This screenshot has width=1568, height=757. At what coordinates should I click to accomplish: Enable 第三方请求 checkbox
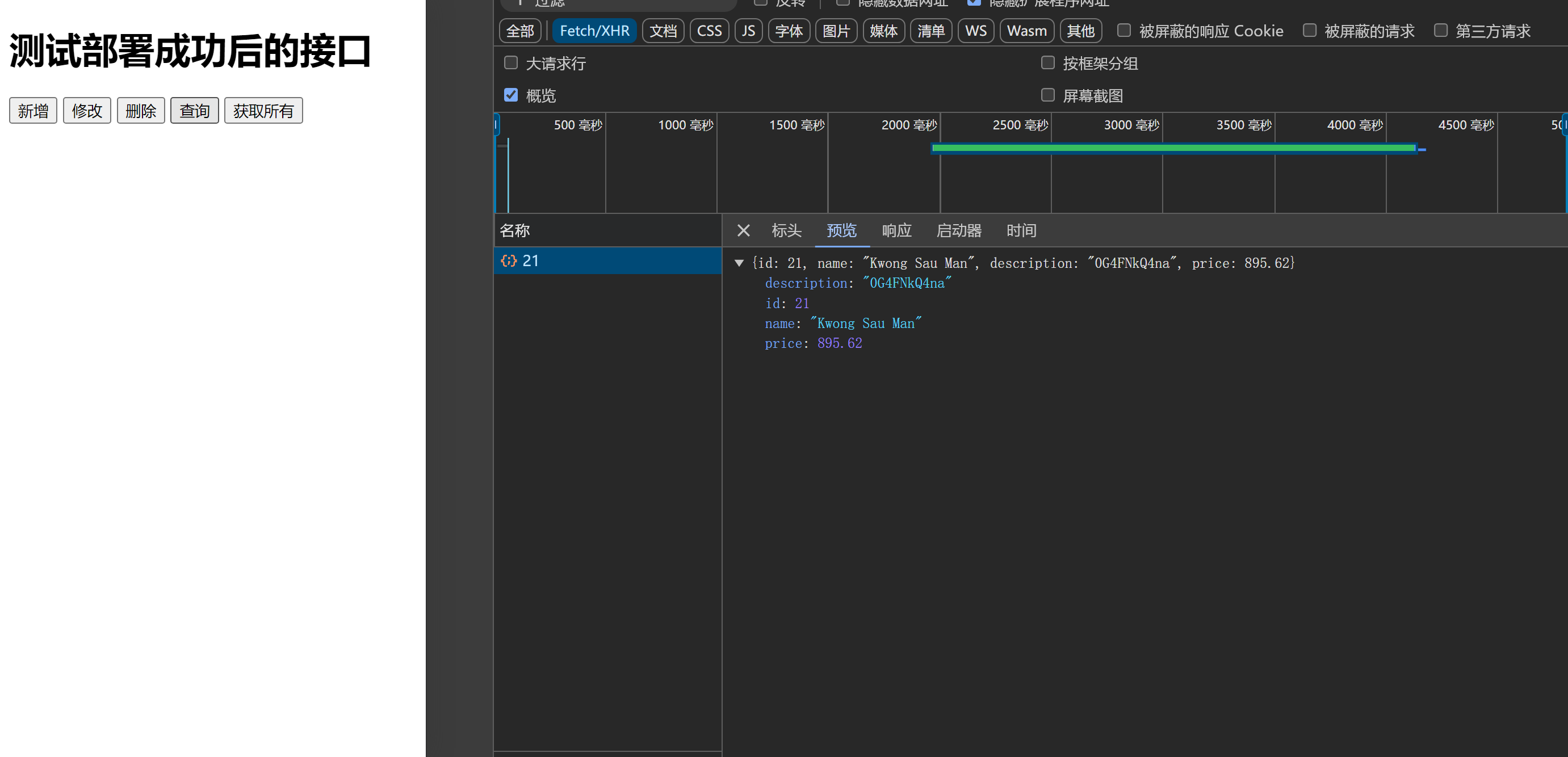[x=1440, y=31]
